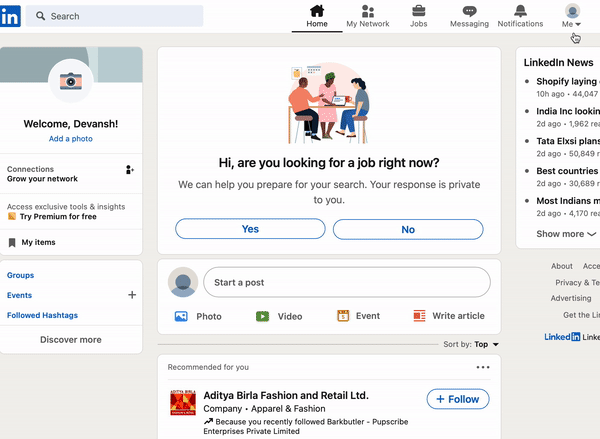Open the Sort by Top dropdown

click(486, 344)
